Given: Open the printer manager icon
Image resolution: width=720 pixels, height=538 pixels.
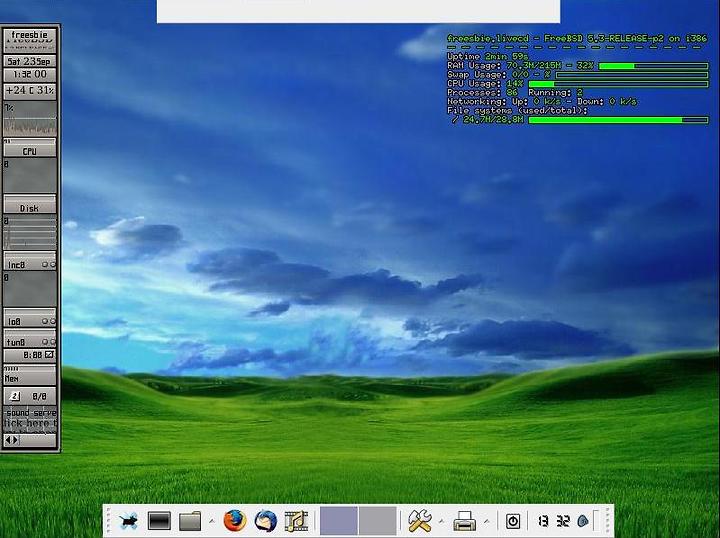Looking at the screenshot, I should pos(465,521).
